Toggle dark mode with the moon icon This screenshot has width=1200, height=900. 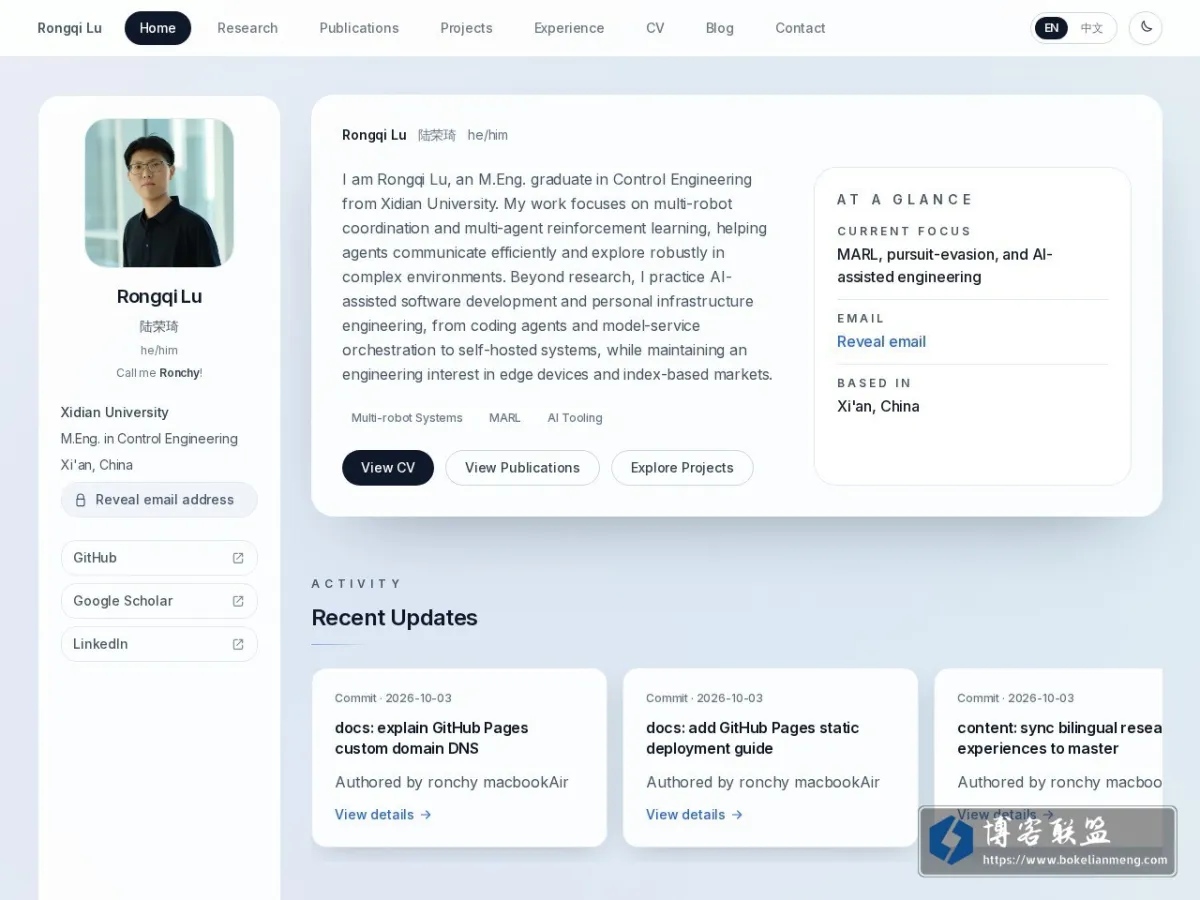tap(1145, 28)
